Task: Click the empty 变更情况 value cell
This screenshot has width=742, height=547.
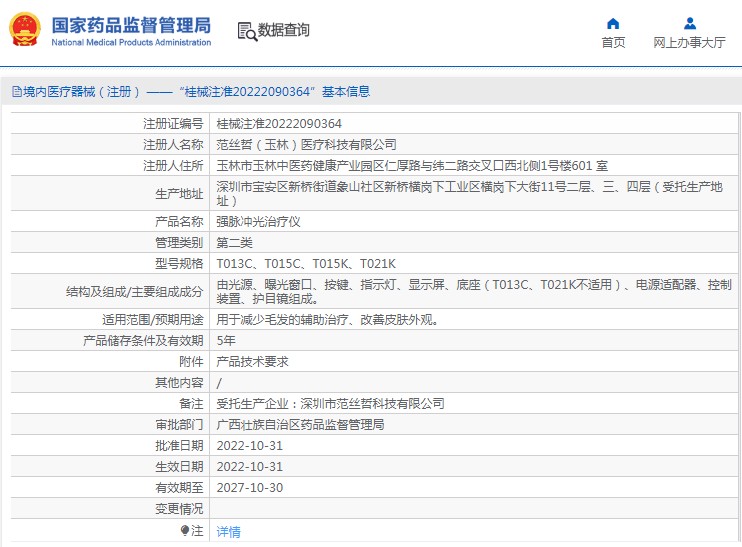Action: pyautogui.click(x=474, y=509)
